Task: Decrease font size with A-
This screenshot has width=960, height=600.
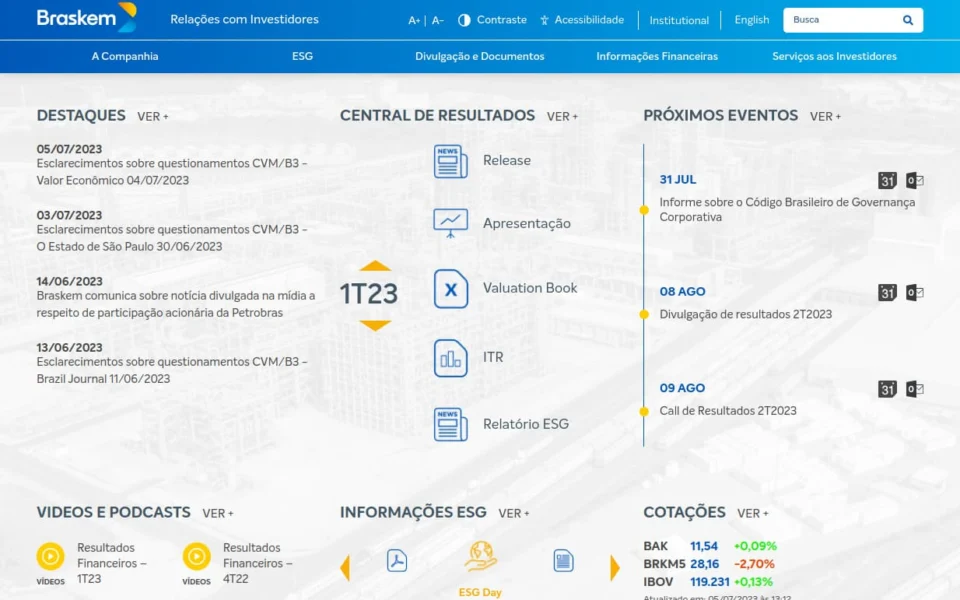Action: [x=437, y=20]
